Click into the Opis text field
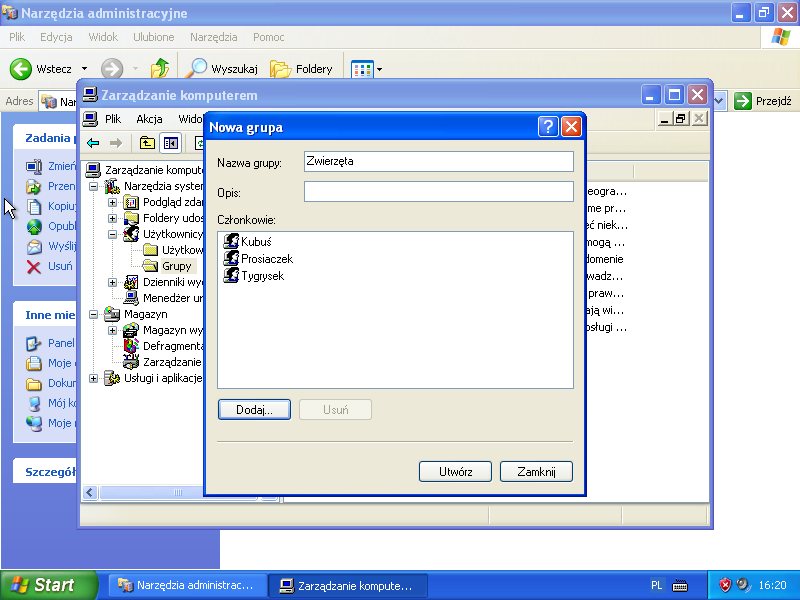The height and width of the screenshot is (600, 800). coord(438,191)
